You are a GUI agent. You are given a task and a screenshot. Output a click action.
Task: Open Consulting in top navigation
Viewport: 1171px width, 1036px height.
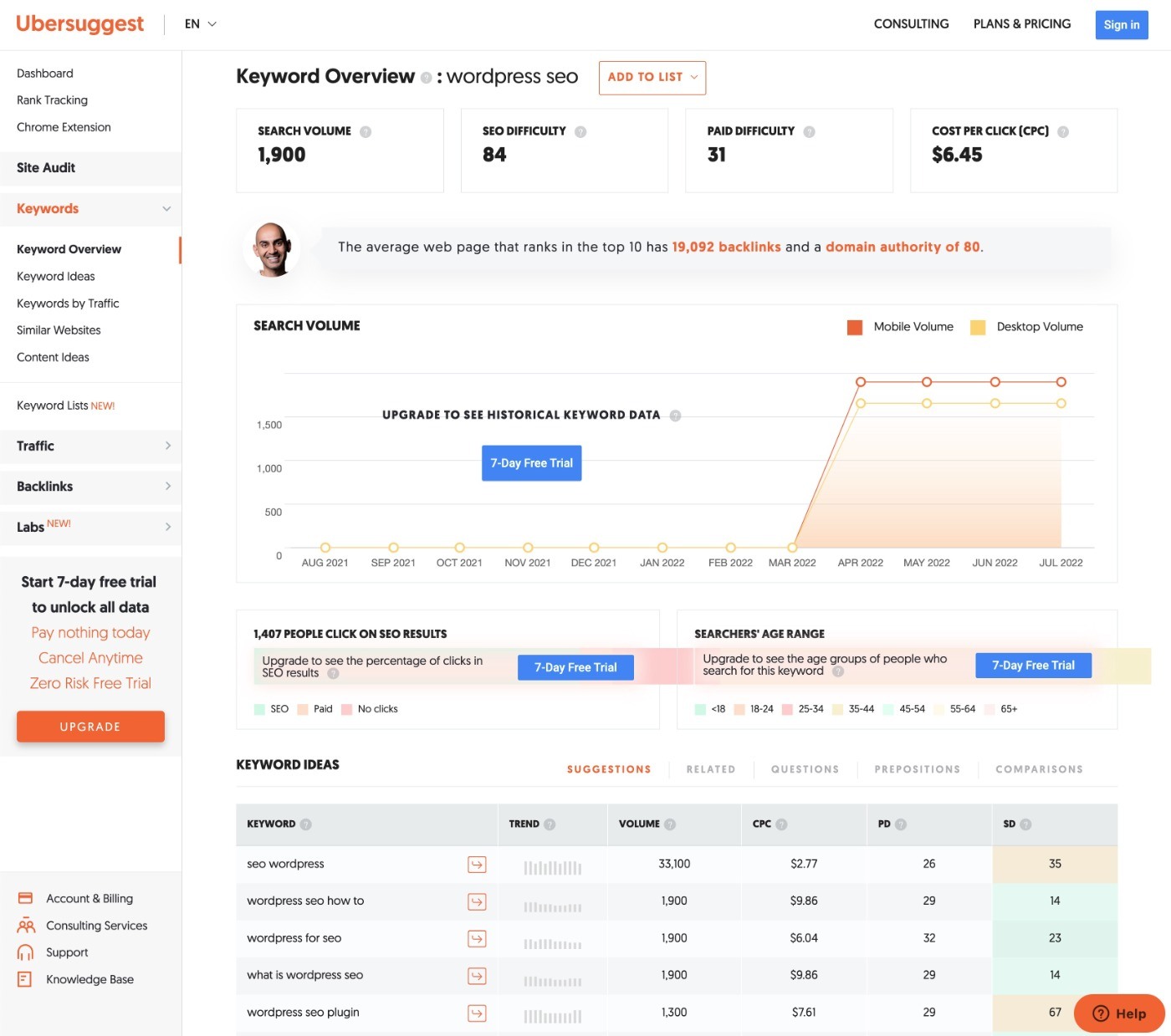click(911, 24)
